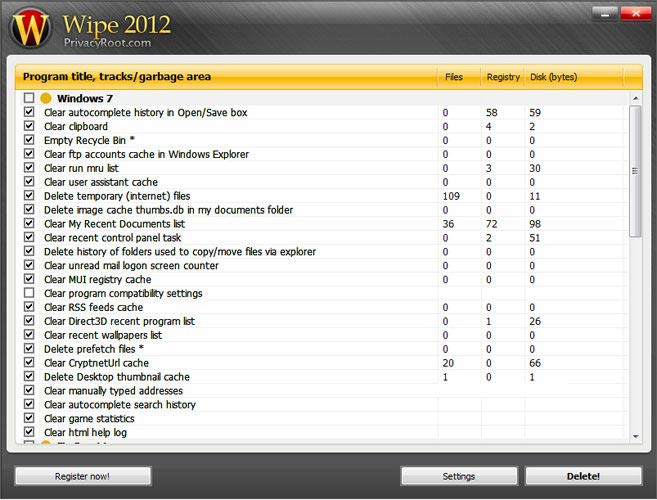Click the Register now! button
The width and height of the screenshot is (657, 500).
click(x=83, y=476)
